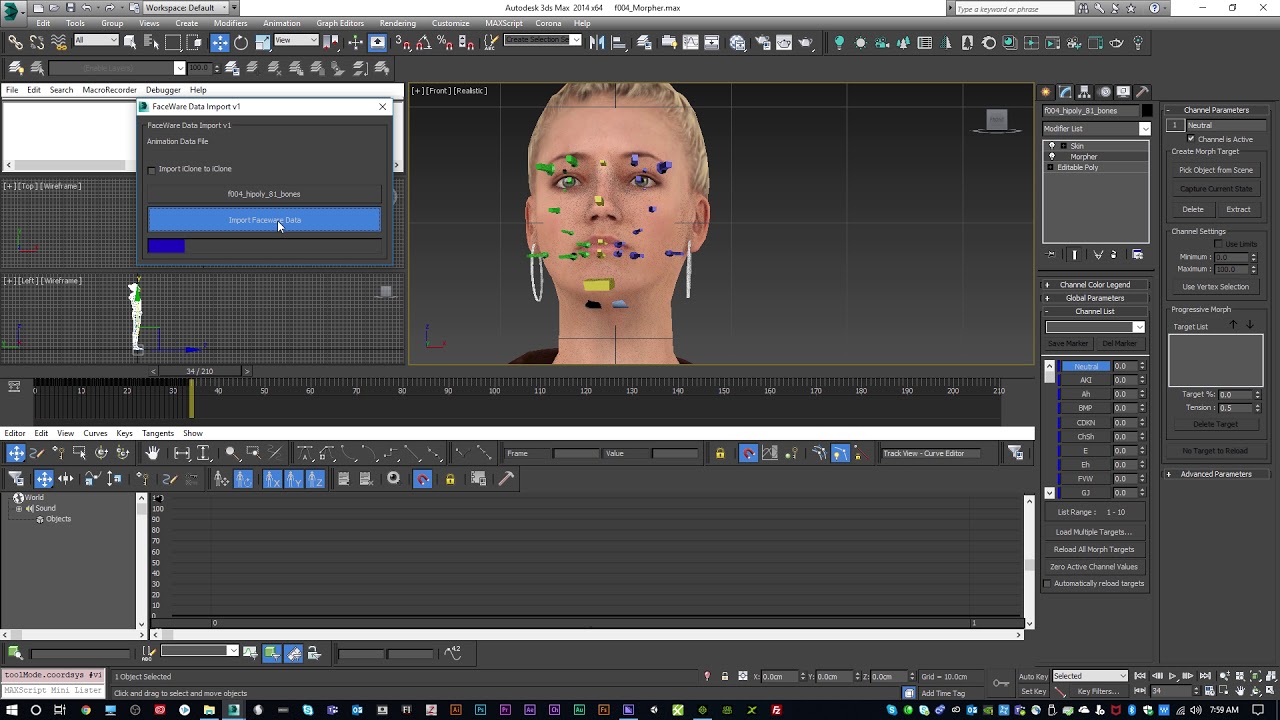Open Chrome from the taskbar
The image size is (1280, 720).
coord(86,710)
